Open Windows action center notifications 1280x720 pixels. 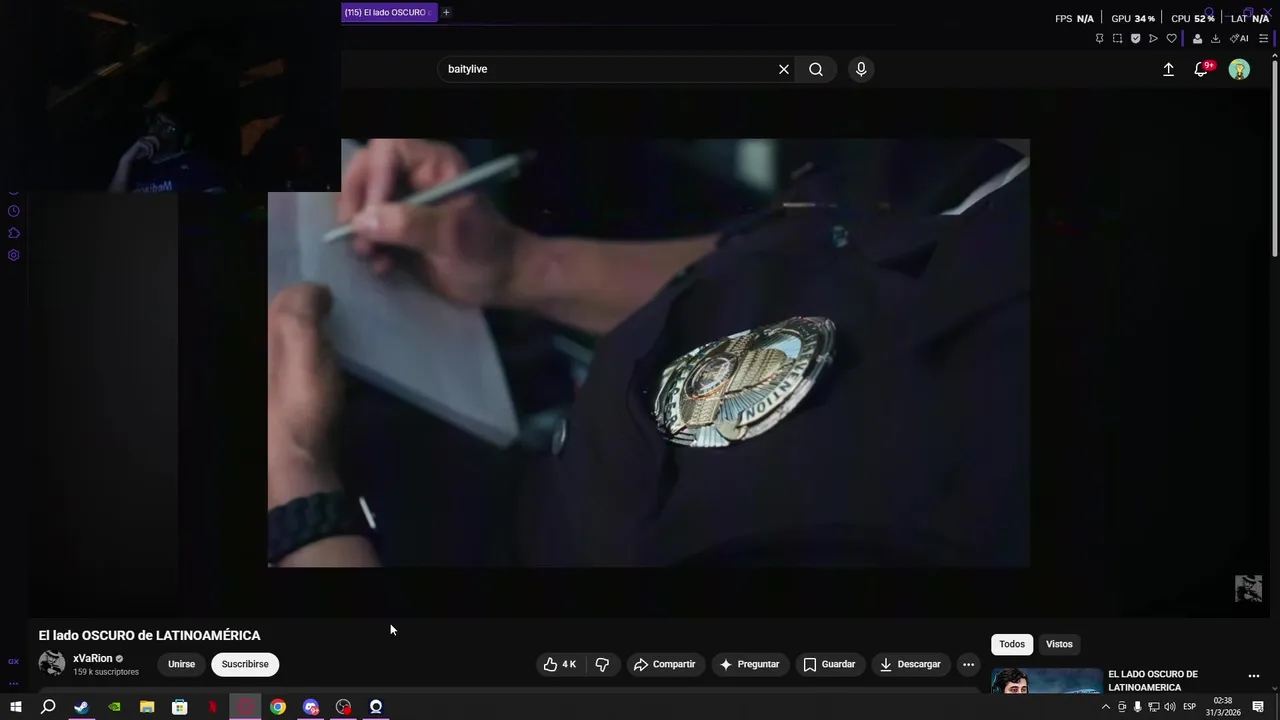pyautogui.click(x=1258, y=707)
